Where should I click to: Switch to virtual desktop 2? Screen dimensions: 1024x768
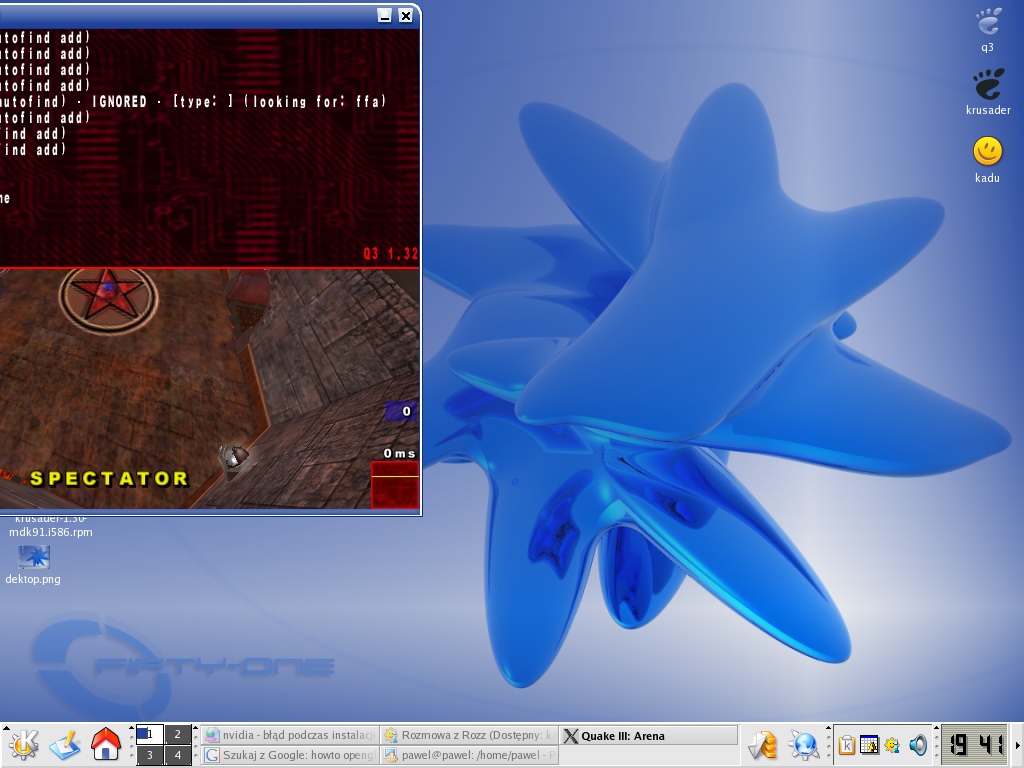click(178, 735)
